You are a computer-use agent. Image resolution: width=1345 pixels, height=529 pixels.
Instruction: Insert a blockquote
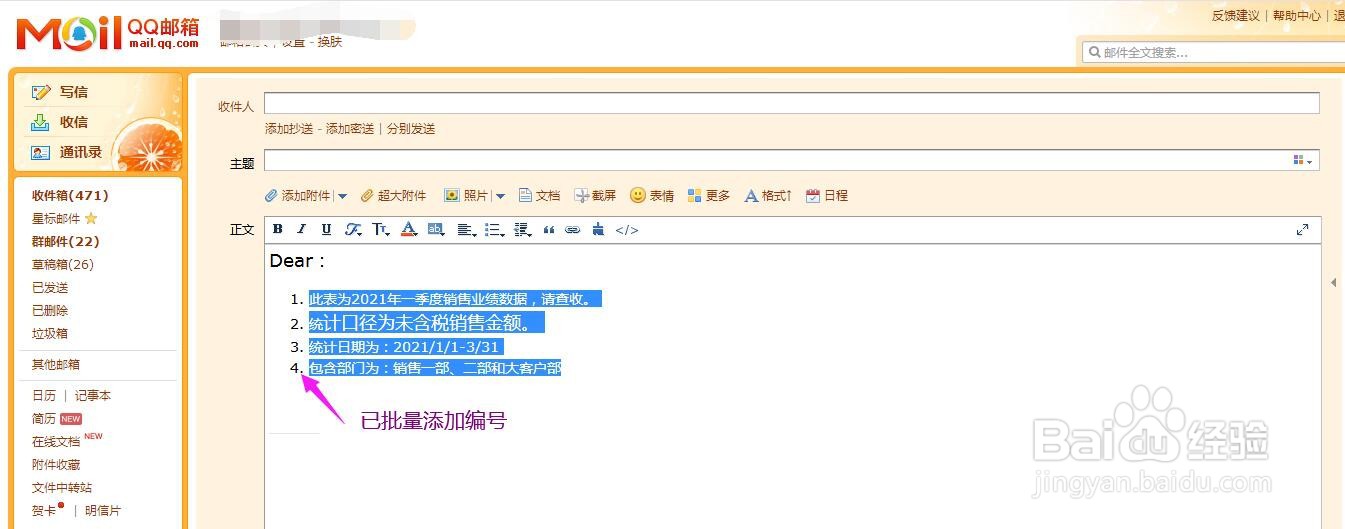pyautogui.click(x=548, y=229)
